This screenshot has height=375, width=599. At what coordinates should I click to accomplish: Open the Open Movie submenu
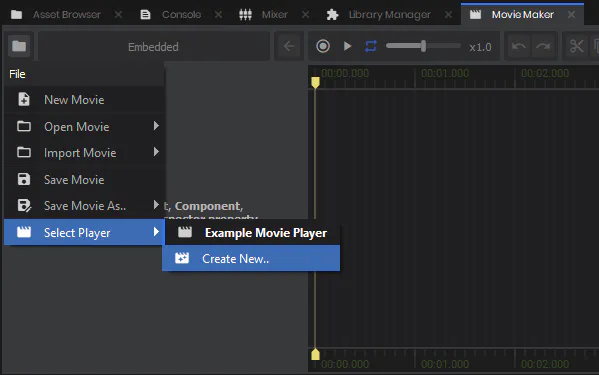coord(84,126)
